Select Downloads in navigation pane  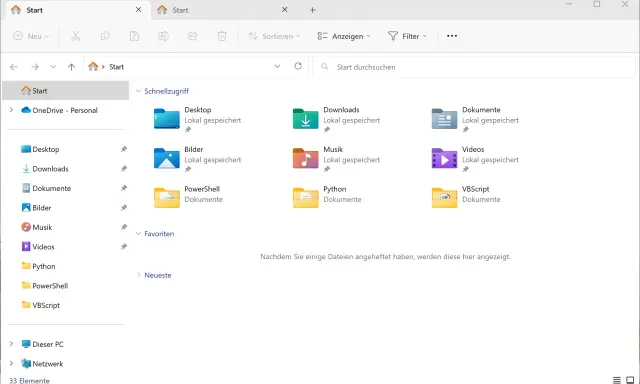pyautogui.click(x=50, y=169)
